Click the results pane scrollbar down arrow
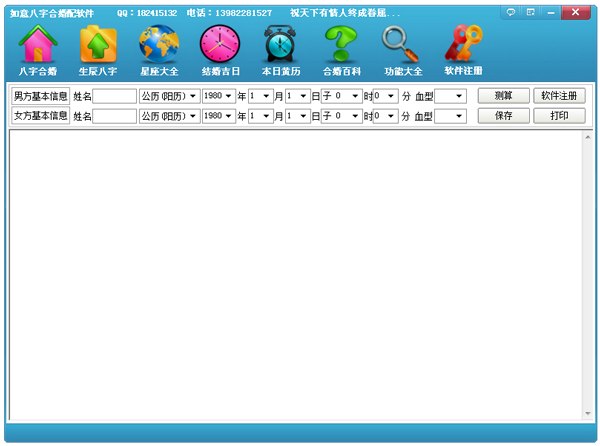This screenshot has width=600, height=446. click(x=587, y=413)
